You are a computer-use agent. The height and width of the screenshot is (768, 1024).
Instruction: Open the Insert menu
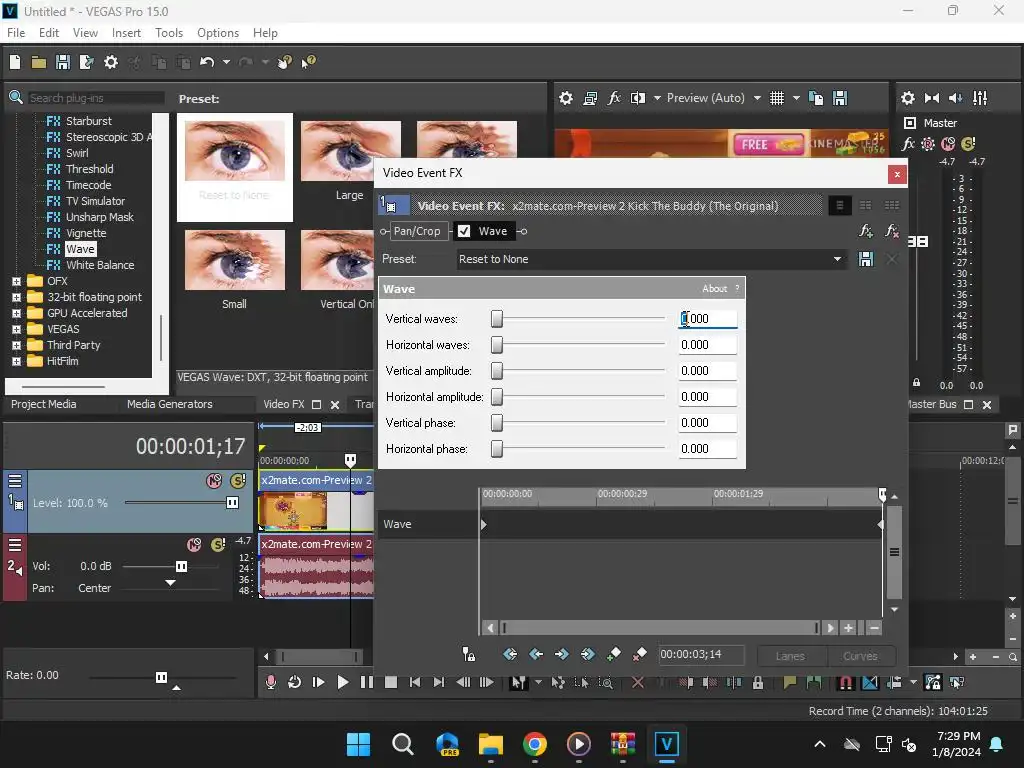126,33
